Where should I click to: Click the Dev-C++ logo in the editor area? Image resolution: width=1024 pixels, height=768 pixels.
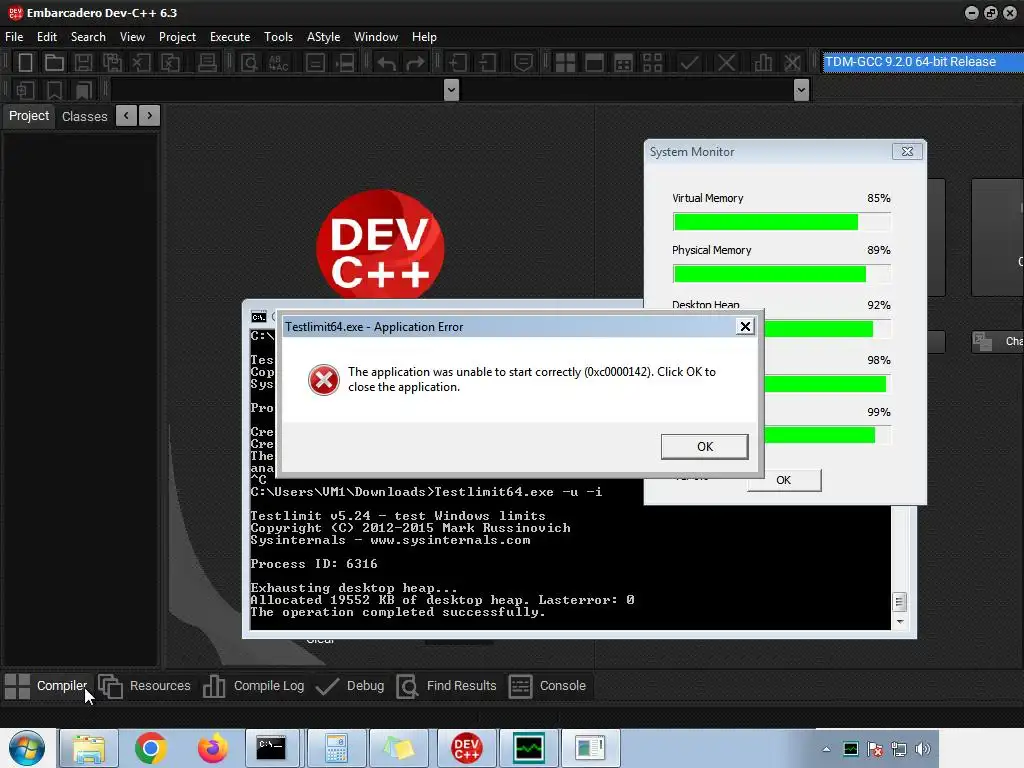380,245
